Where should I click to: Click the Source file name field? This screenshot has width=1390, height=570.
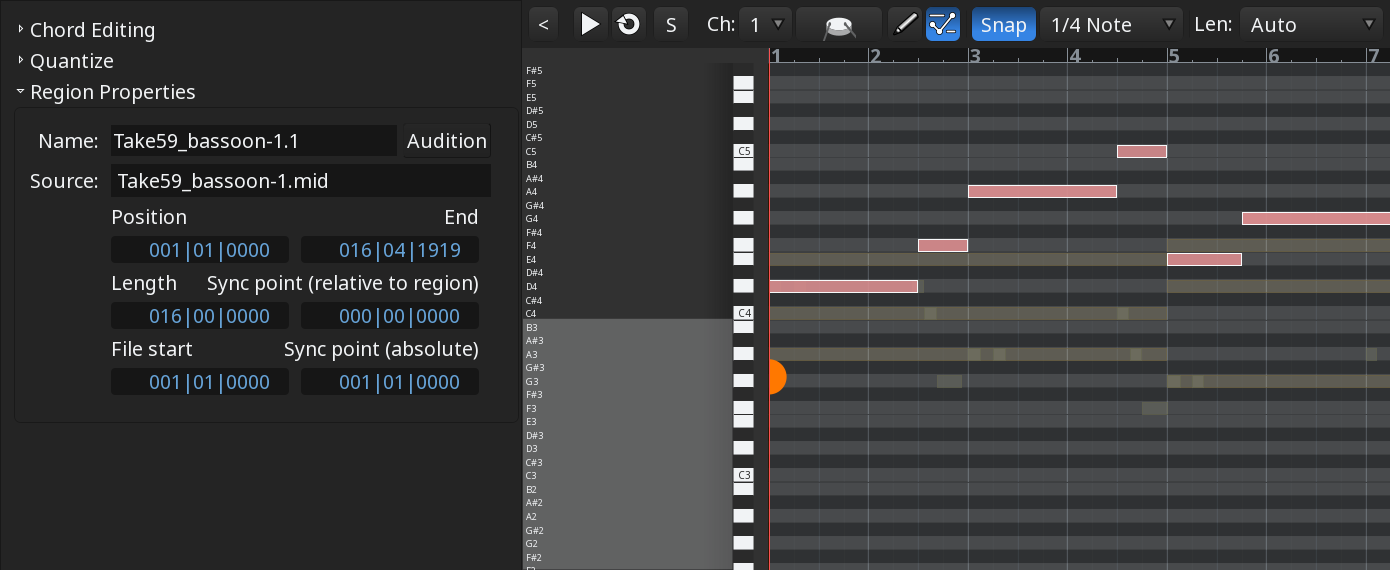[301, 181]
